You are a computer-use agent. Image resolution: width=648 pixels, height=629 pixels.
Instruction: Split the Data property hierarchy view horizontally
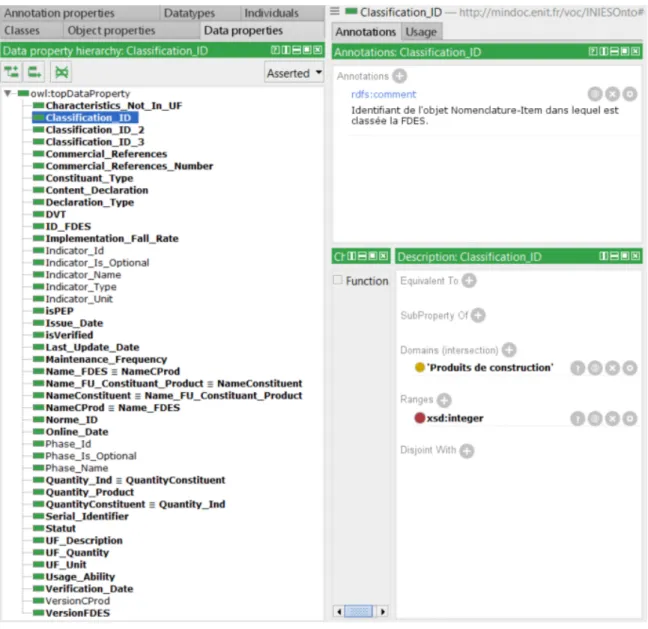point(297,50)
